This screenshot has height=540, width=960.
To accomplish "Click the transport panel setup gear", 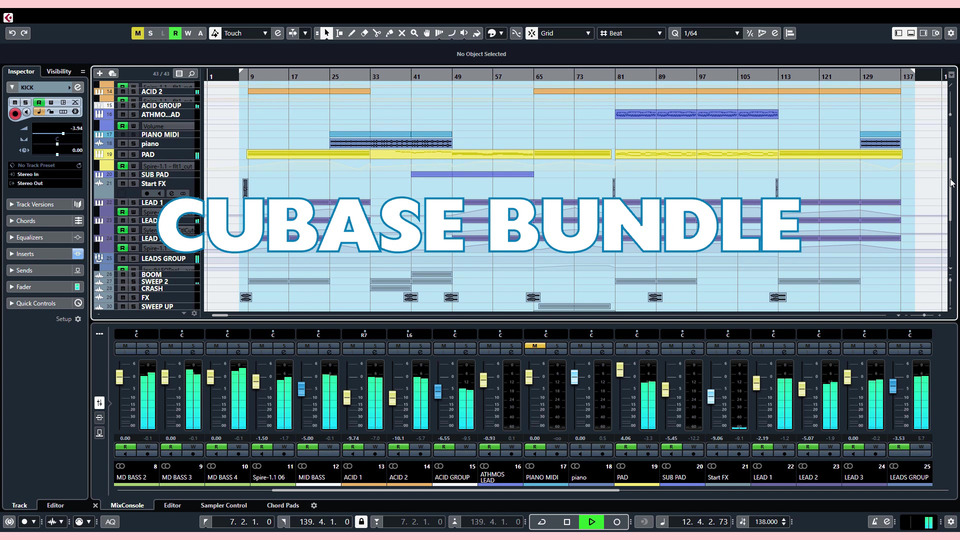I will click(950, 522).
